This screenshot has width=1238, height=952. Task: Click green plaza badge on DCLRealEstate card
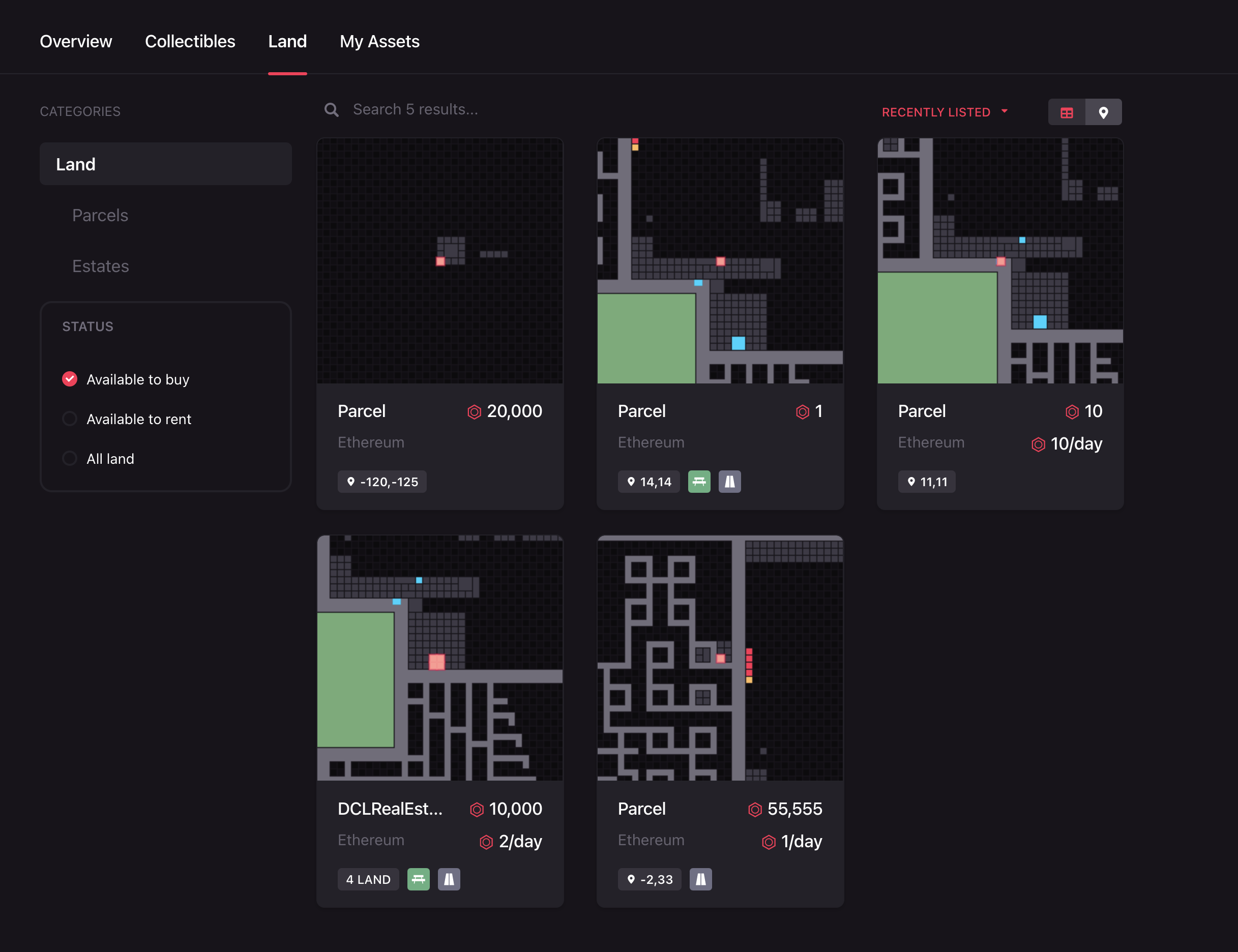click(x=418, y=879)
